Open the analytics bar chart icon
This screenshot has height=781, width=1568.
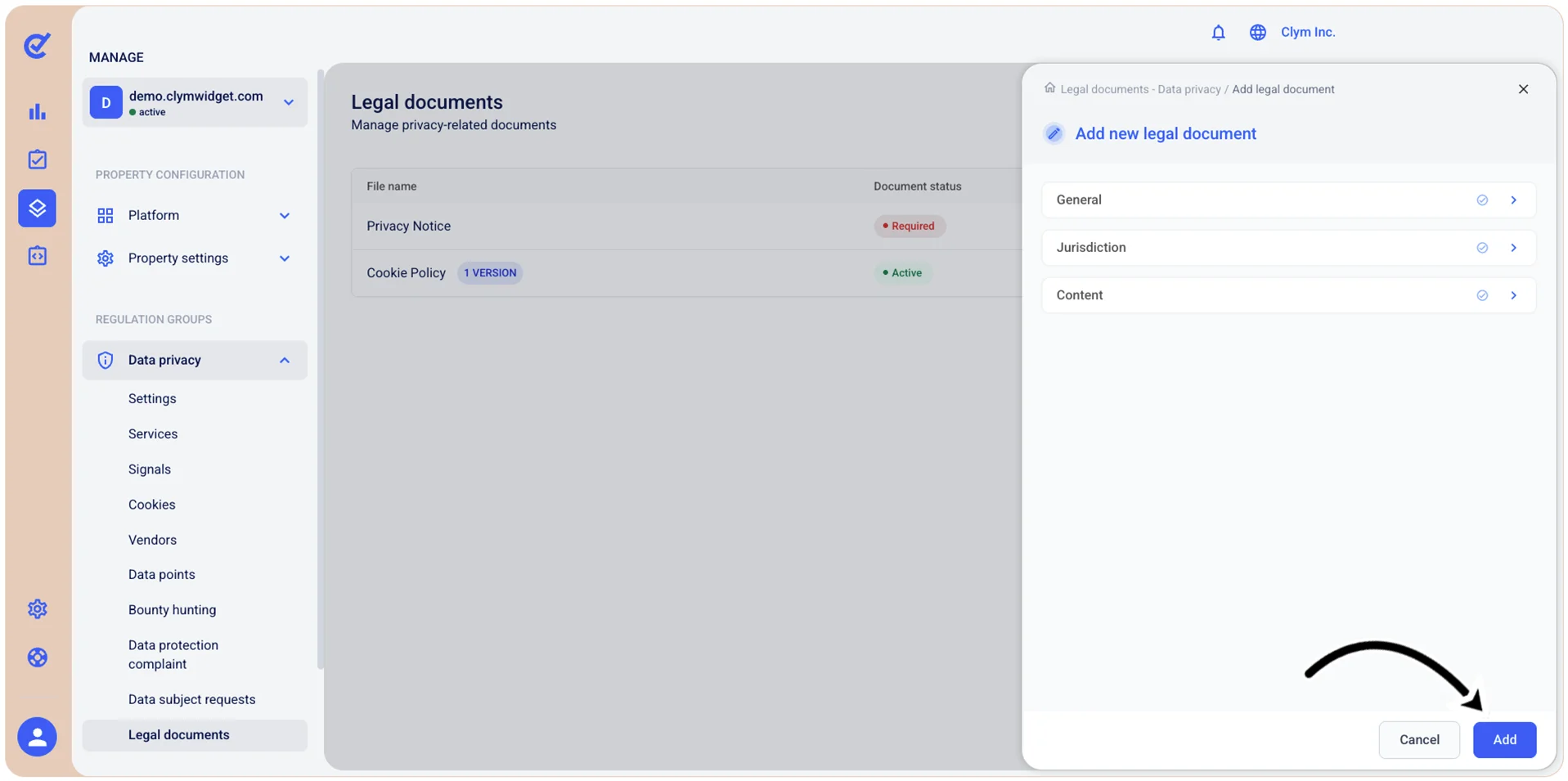(x=37, y=112)
